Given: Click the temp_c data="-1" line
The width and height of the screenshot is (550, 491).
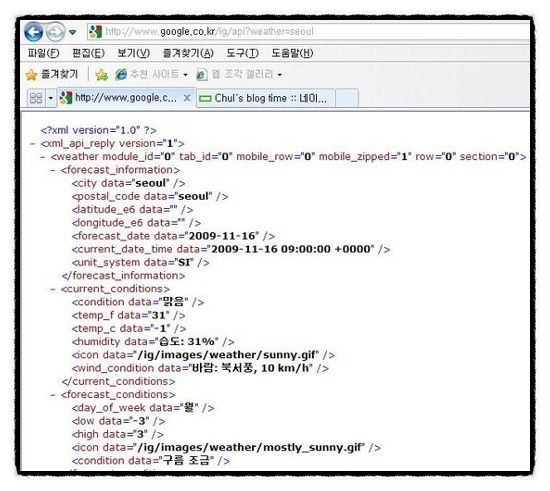Looking at the screenshot, I should point(129,329).
